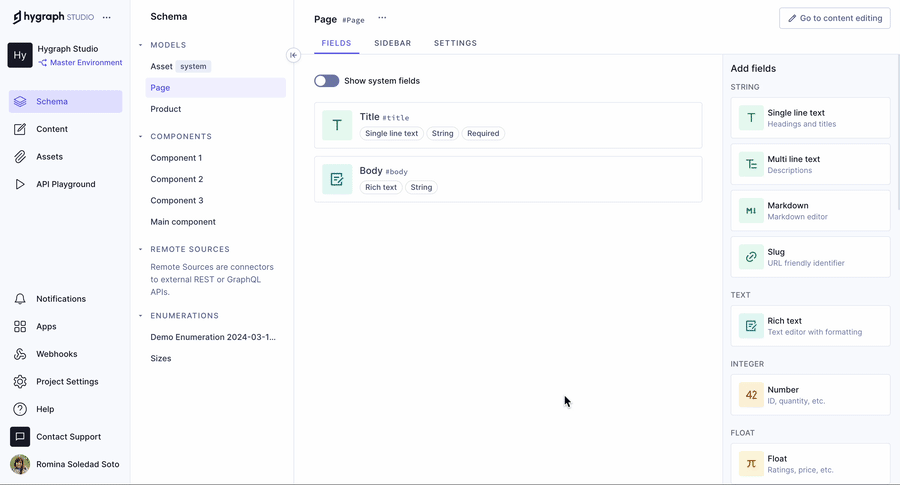Collapse the schema sidebar panel
Viewport: 900px width, 485px height.
click(293, 56)
